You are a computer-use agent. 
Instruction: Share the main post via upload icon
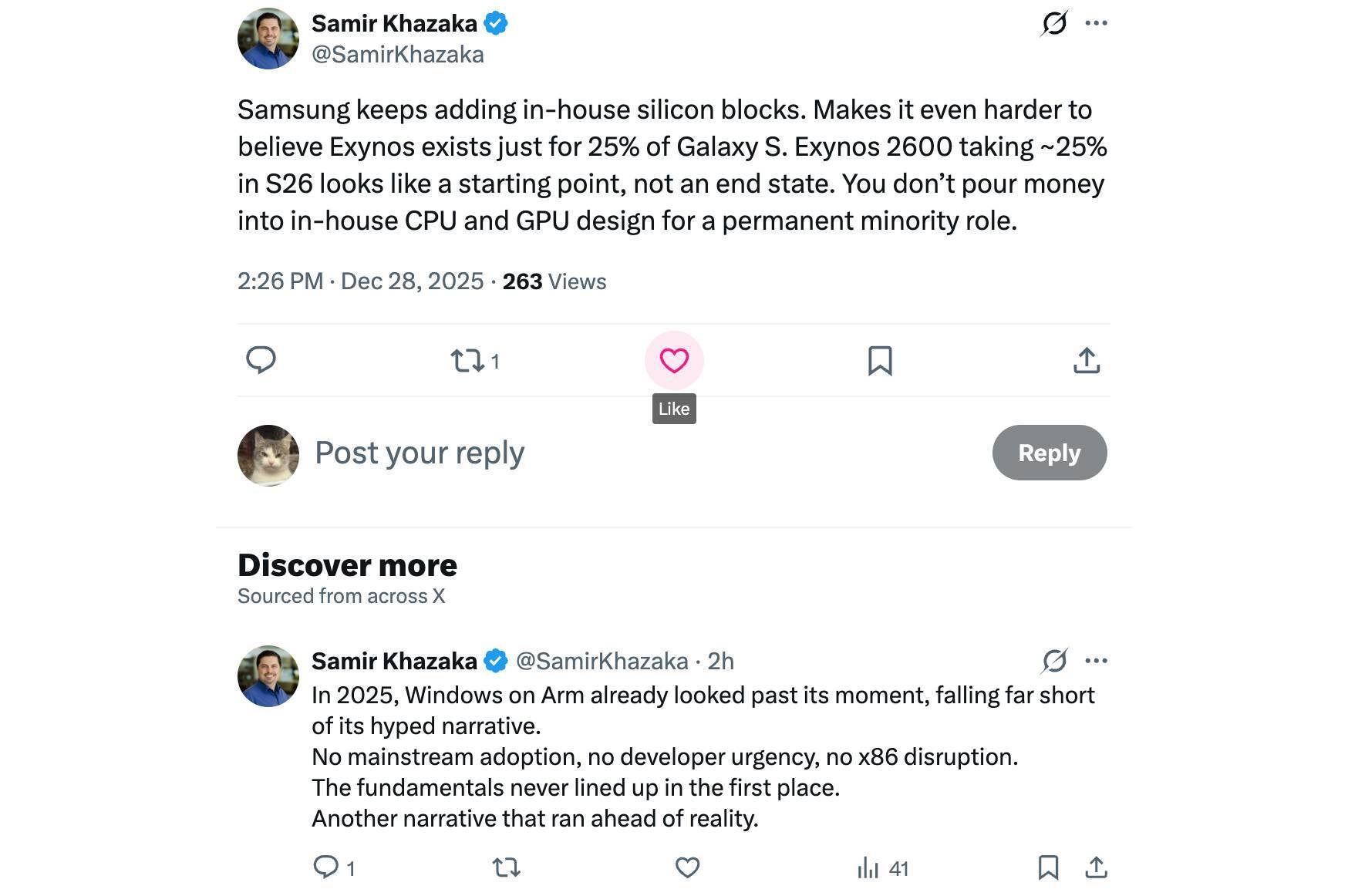(1087, 360)
